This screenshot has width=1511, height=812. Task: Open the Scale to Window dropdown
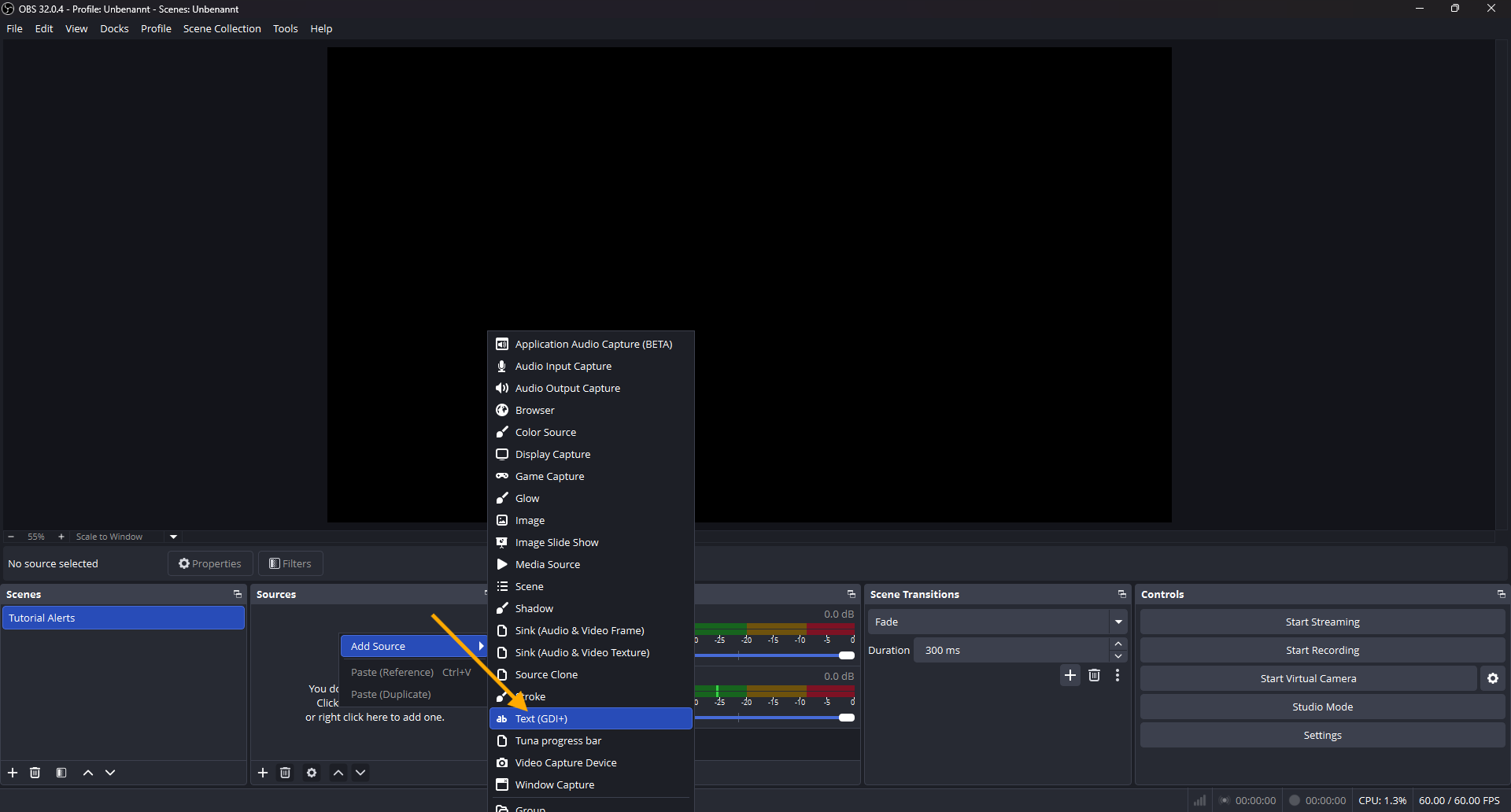point(174,537)
